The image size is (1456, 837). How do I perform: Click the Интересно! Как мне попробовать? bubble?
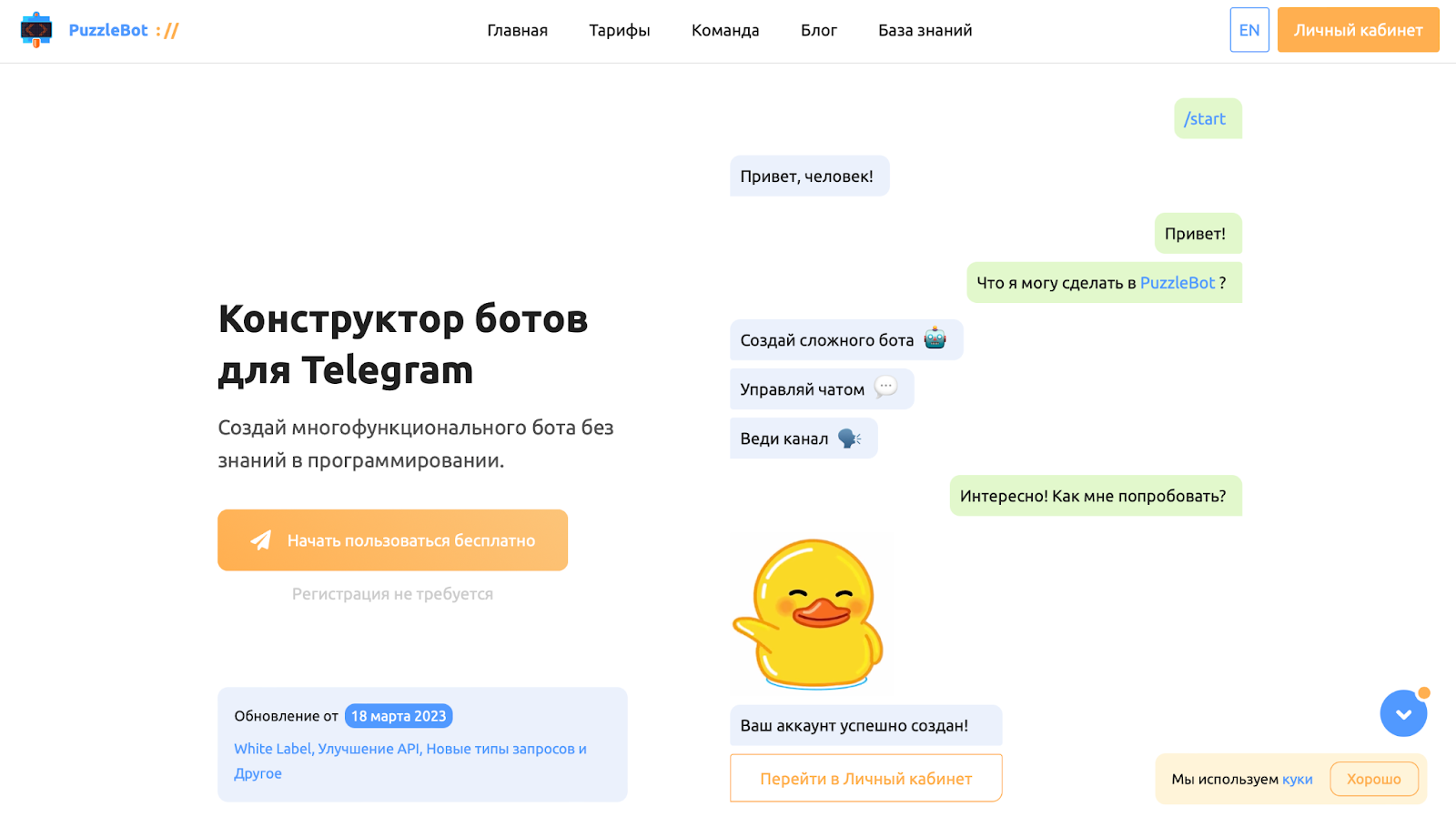(1096, 496)
